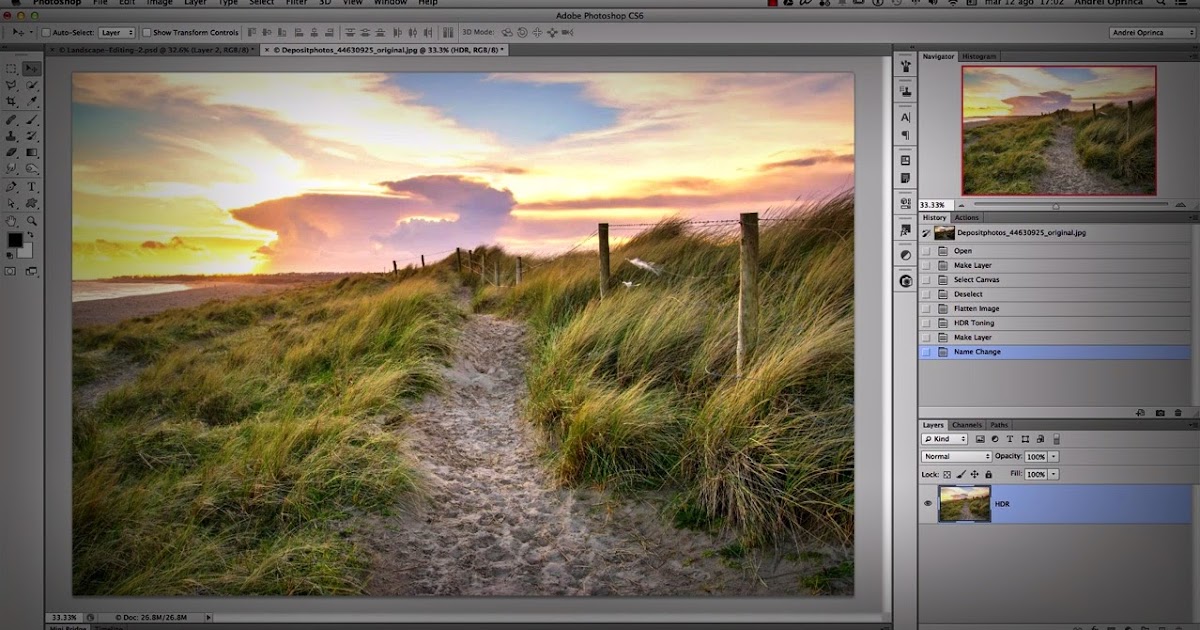The height and width of the screenshot is (630, 1200).
Task: Select the History Brush tool
Action: [x=32, y=135]
